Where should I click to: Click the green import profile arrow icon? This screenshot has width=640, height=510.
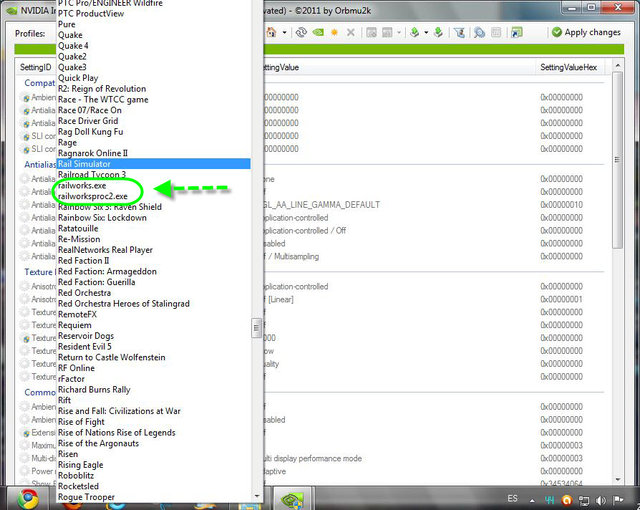pos(436,32)
